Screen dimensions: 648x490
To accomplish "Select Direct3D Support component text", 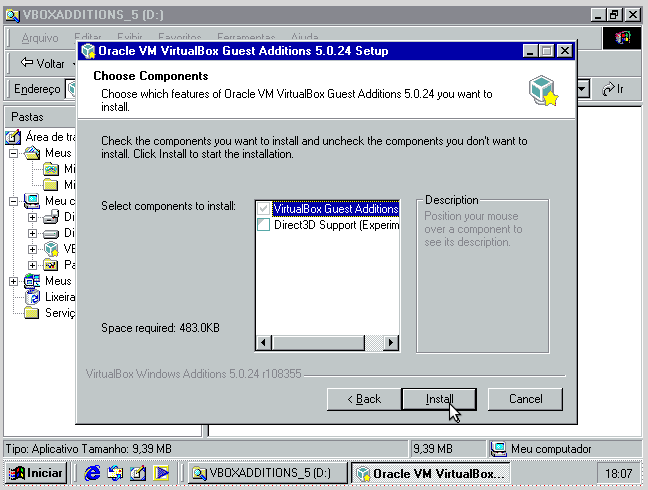I will 336,225.
